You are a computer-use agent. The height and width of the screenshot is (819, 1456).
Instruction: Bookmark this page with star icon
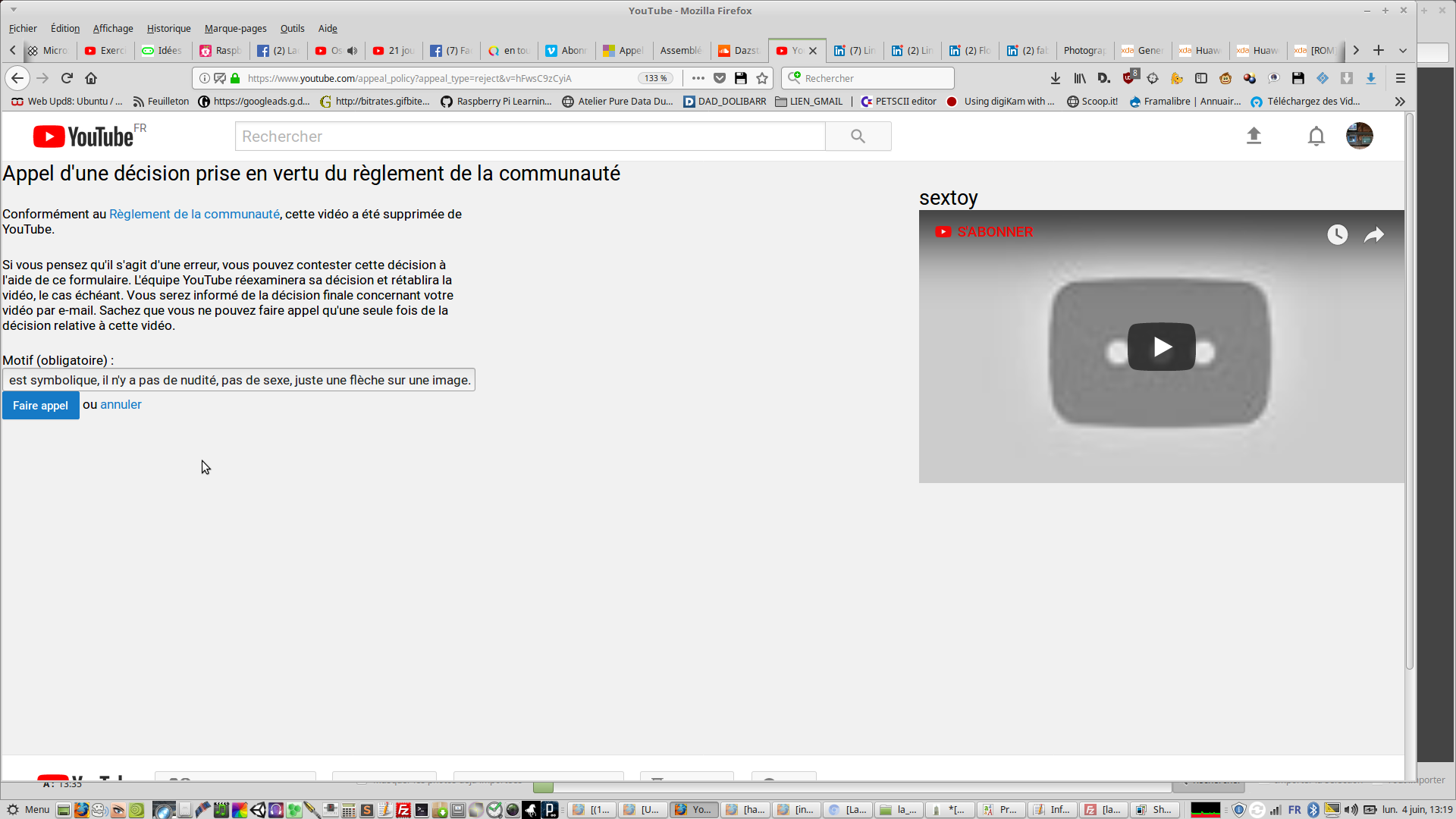762,78
